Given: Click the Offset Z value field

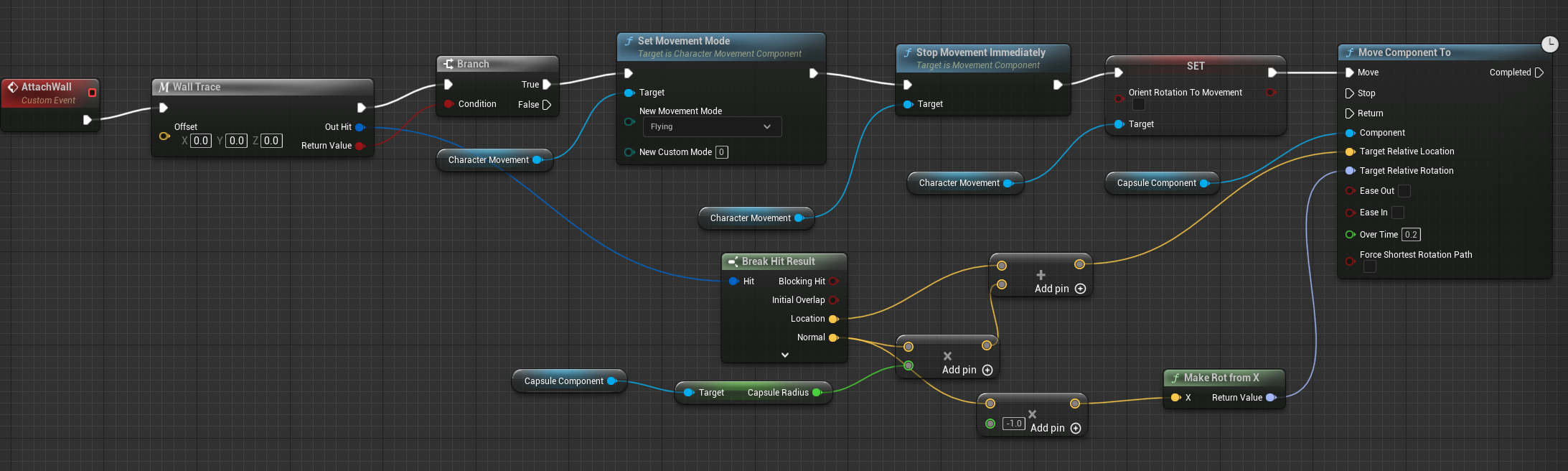Looking at the screenshot, I should pyautogui.click(x=271, y=141).
